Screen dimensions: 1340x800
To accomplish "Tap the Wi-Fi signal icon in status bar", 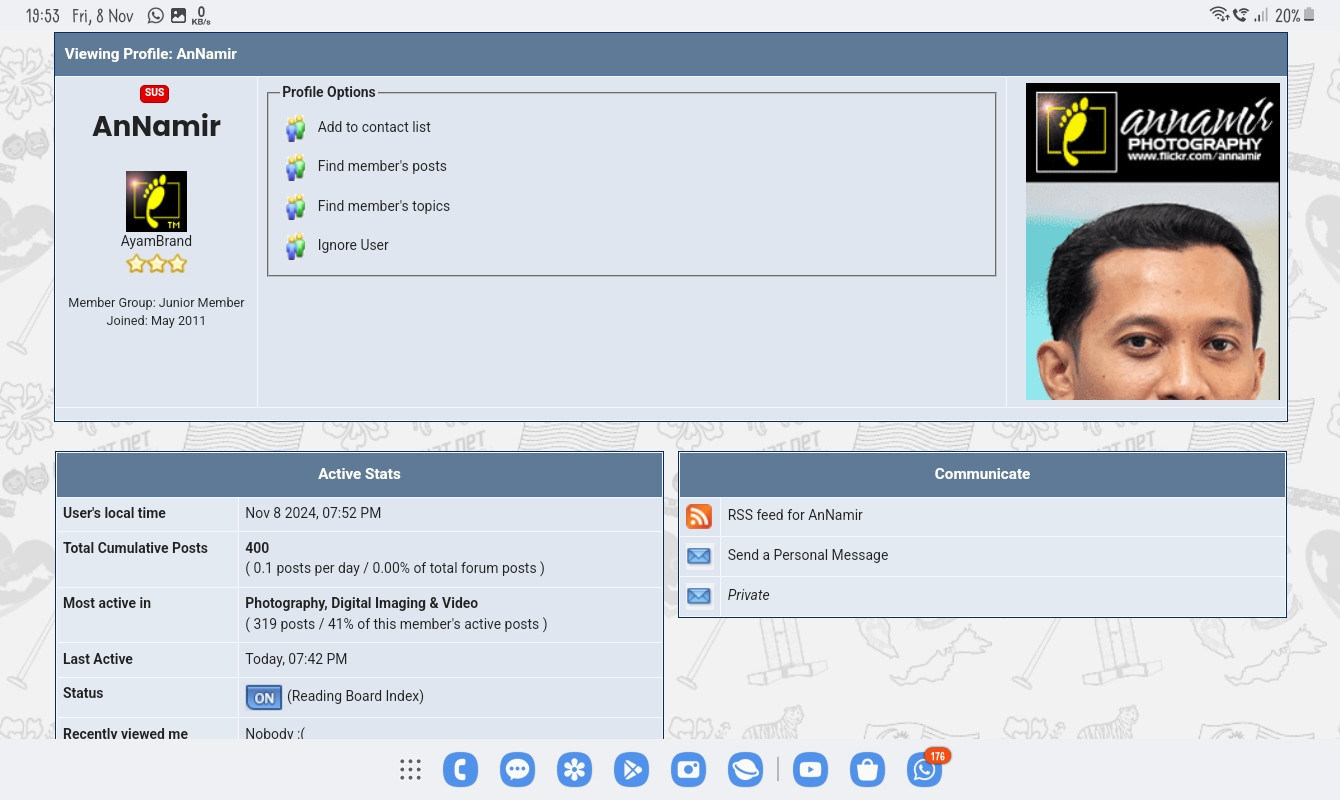I will tap(1219, 14).
